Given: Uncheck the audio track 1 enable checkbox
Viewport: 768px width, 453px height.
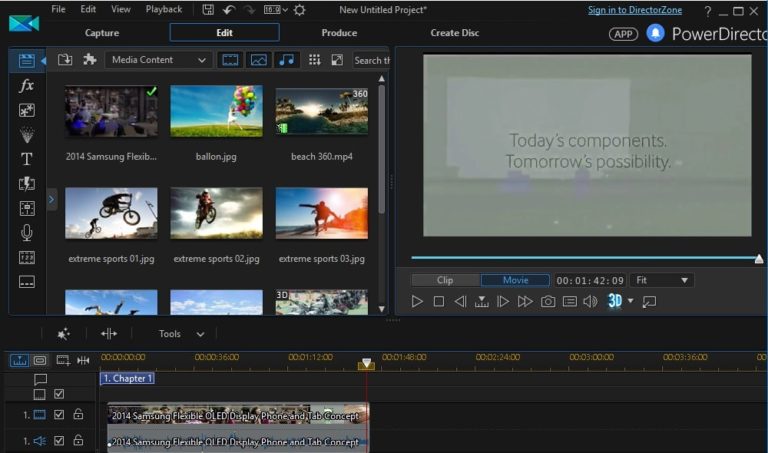Looking at the screenshot, I should point(59,440).
